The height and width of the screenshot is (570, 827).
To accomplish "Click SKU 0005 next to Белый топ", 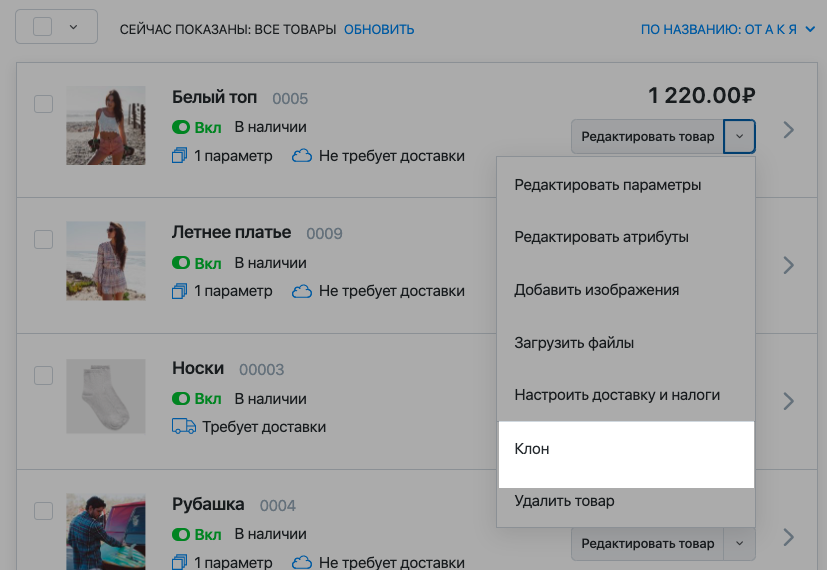I will [x=290, y=99].
